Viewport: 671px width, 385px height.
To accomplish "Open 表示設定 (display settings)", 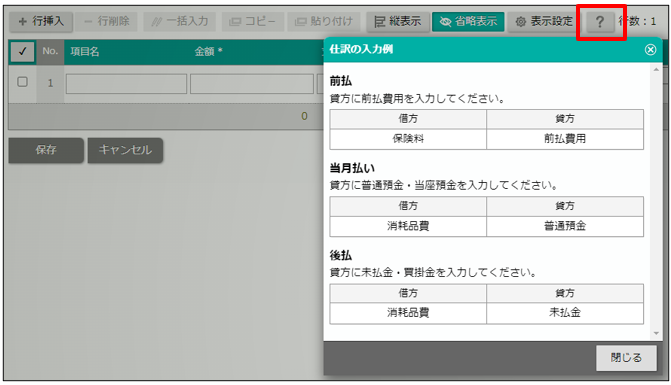I will click(544, 21).
